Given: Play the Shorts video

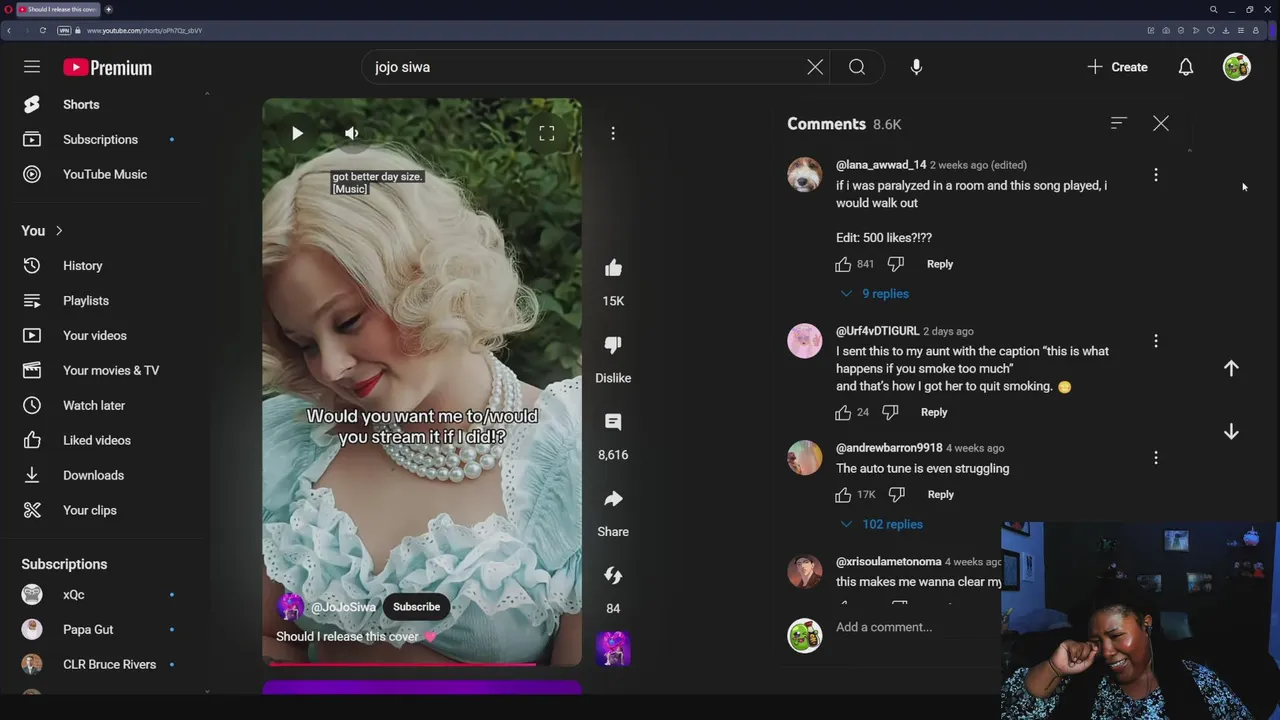Looking at the screenshot, I should (x=297, y=133).
